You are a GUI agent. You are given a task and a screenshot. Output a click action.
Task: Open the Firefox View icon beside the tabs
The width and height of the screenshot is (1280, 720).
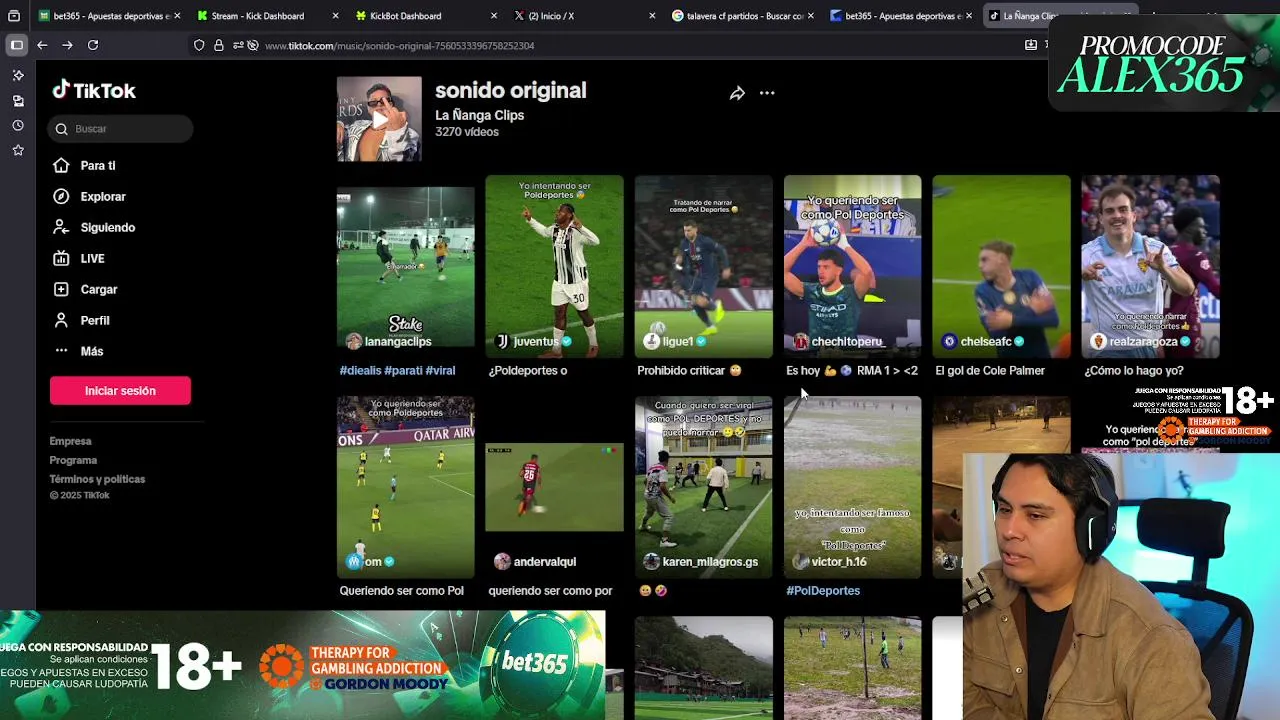(x=14, y=16)
